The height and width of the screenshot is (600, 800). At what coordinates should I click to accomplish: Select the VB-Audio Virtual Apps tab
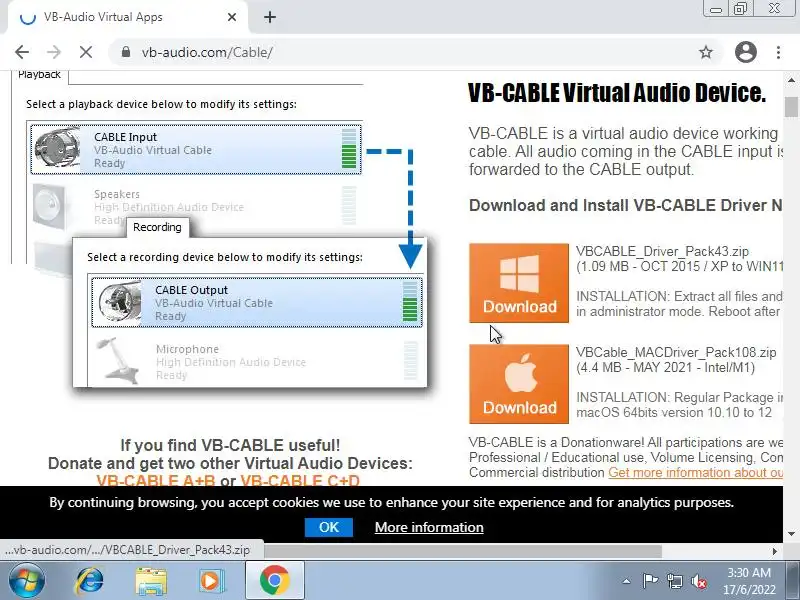tap(128, 17)
